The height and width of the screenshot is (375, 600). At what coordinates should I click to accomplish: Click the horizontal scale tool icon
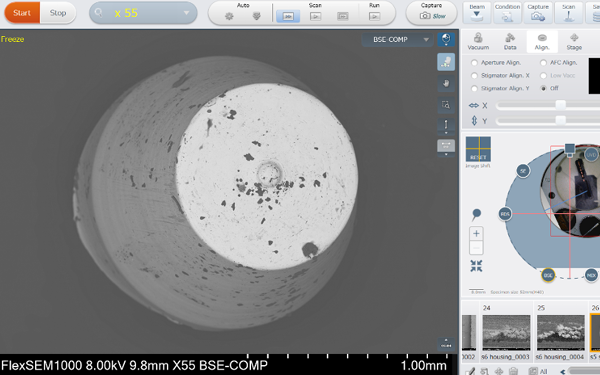[x=446, y=147]
